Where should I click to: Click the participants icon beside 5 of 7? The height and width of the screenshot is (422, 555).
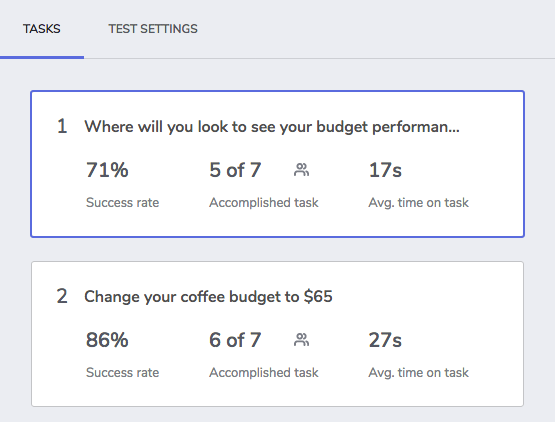tap(301, 170)
